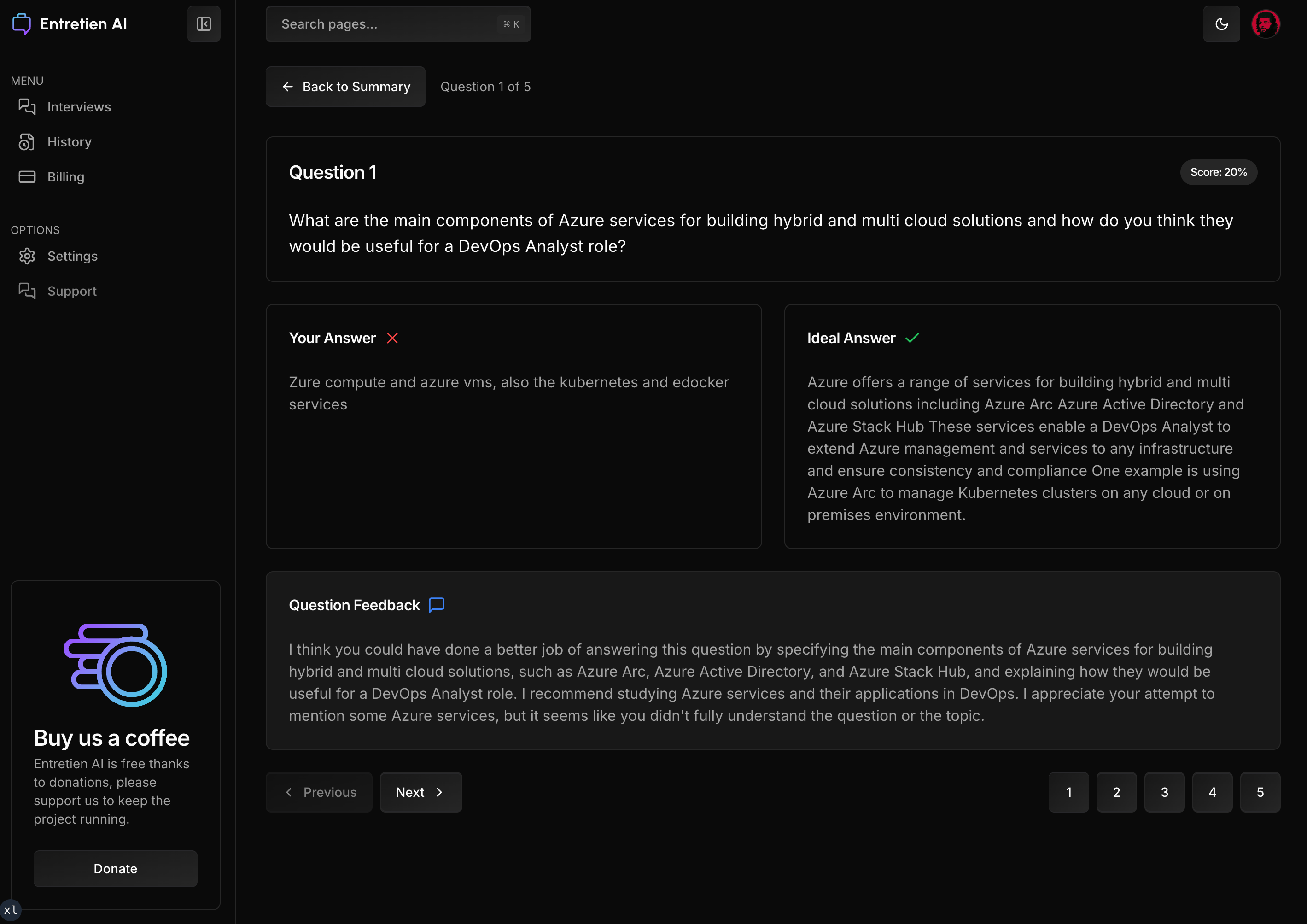1307x924 pixels.
Task: Open History from the sidebar
Action: 69,142
